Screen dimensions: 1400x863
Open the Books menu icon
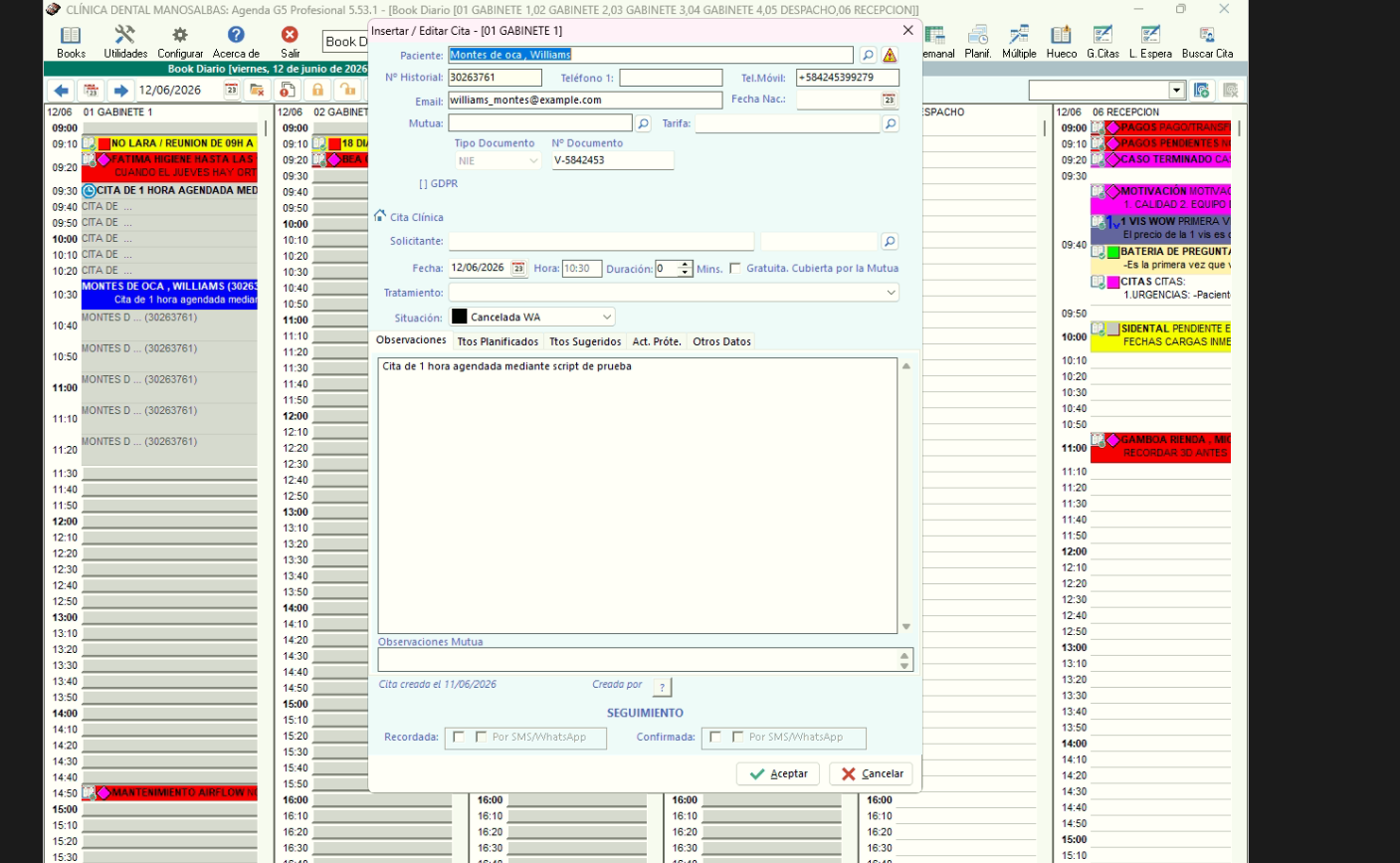coord(71,41)
